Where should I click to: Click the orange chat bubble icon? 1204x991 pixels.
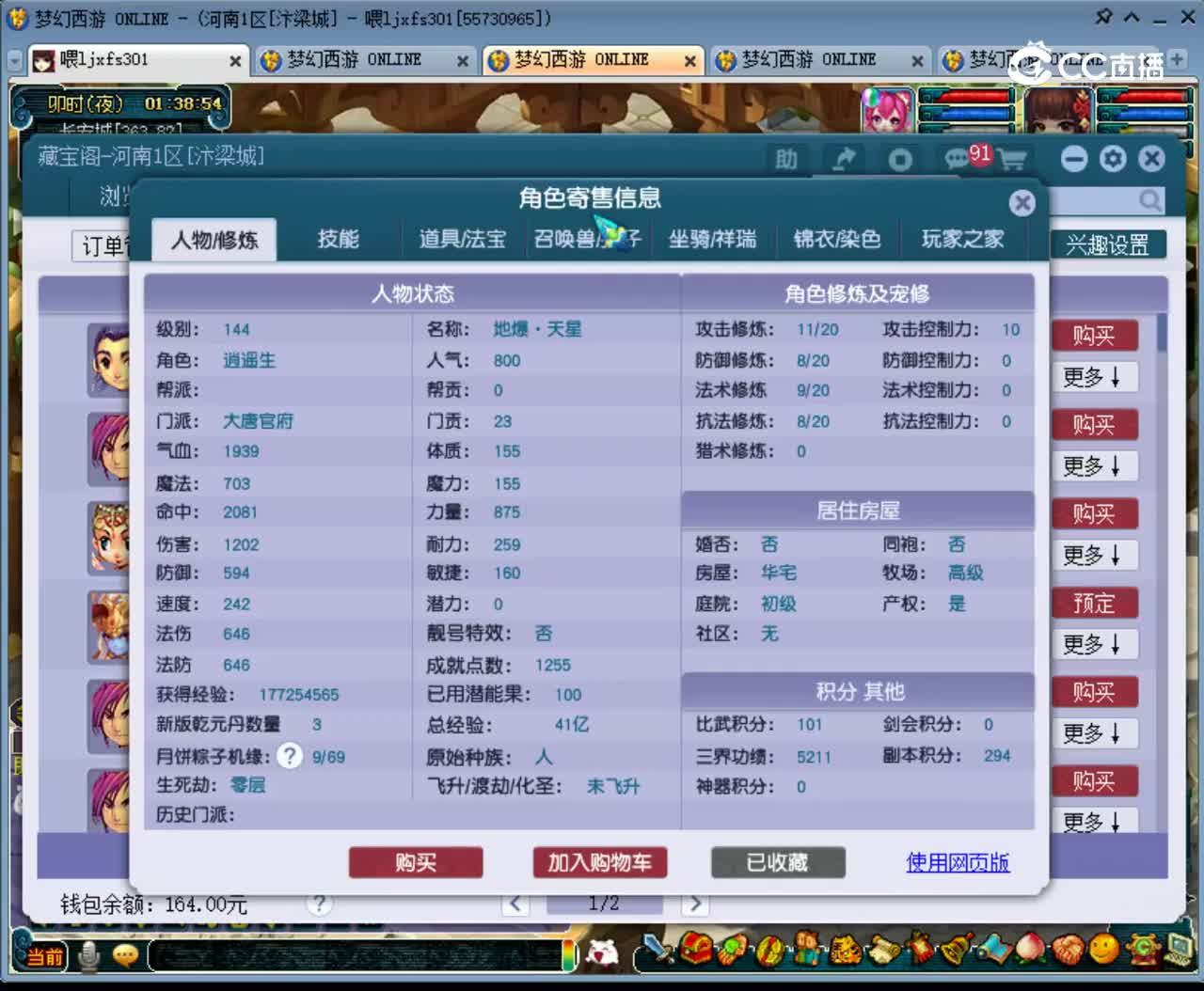point(125,956)
